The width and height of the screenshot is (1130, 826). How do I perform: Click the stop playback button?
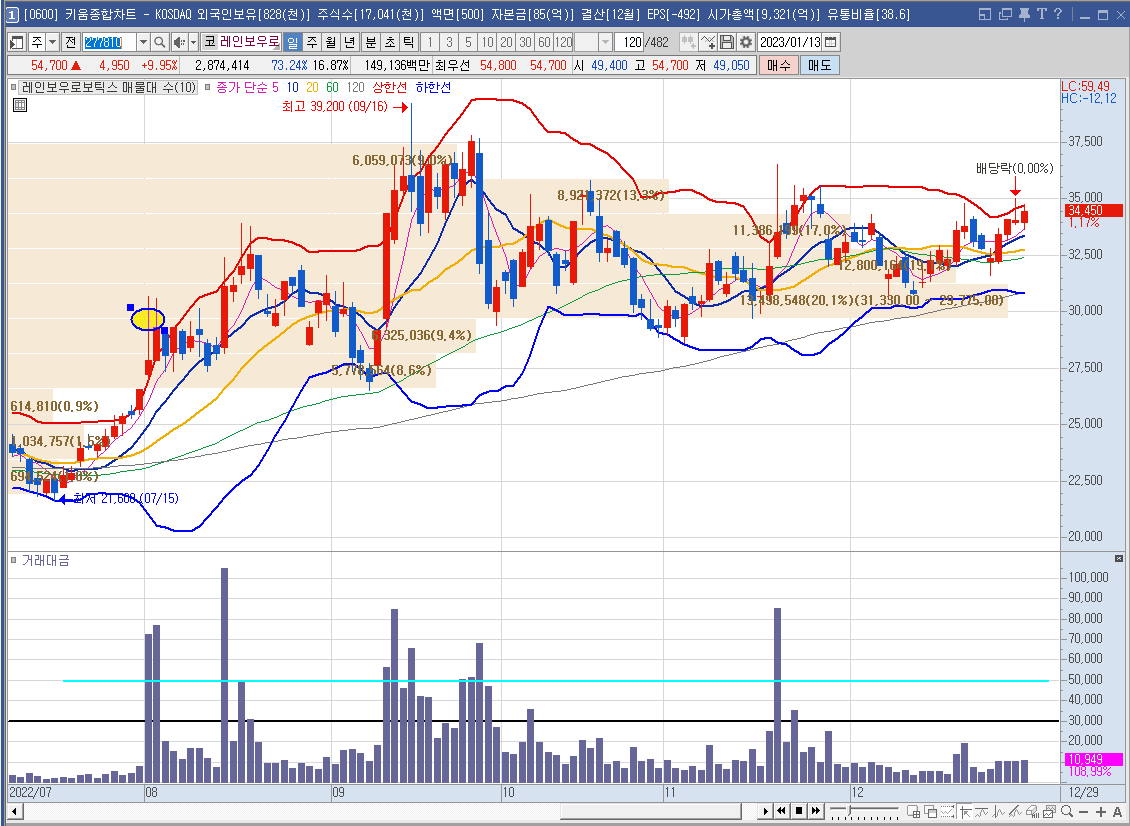coord(798,812)
